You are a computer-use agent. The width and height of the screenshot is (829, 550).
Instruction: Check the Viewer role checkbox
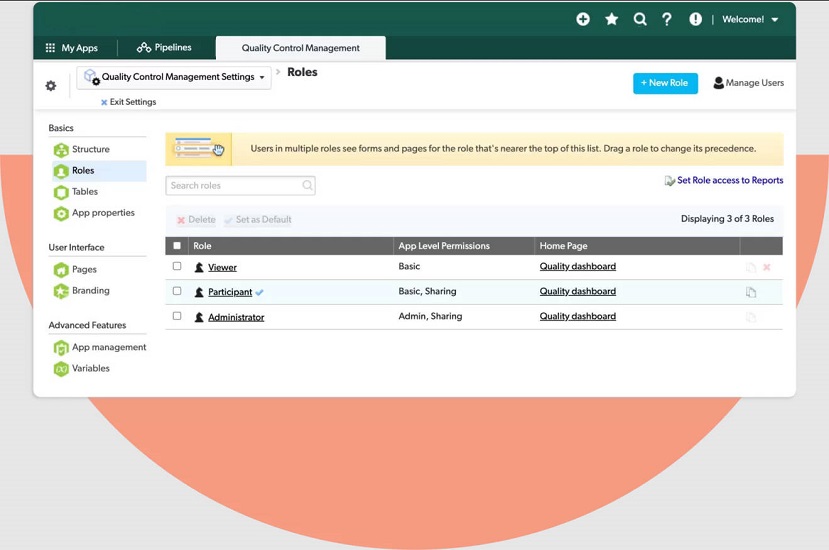pyautogui.click(x=177, y=267)
